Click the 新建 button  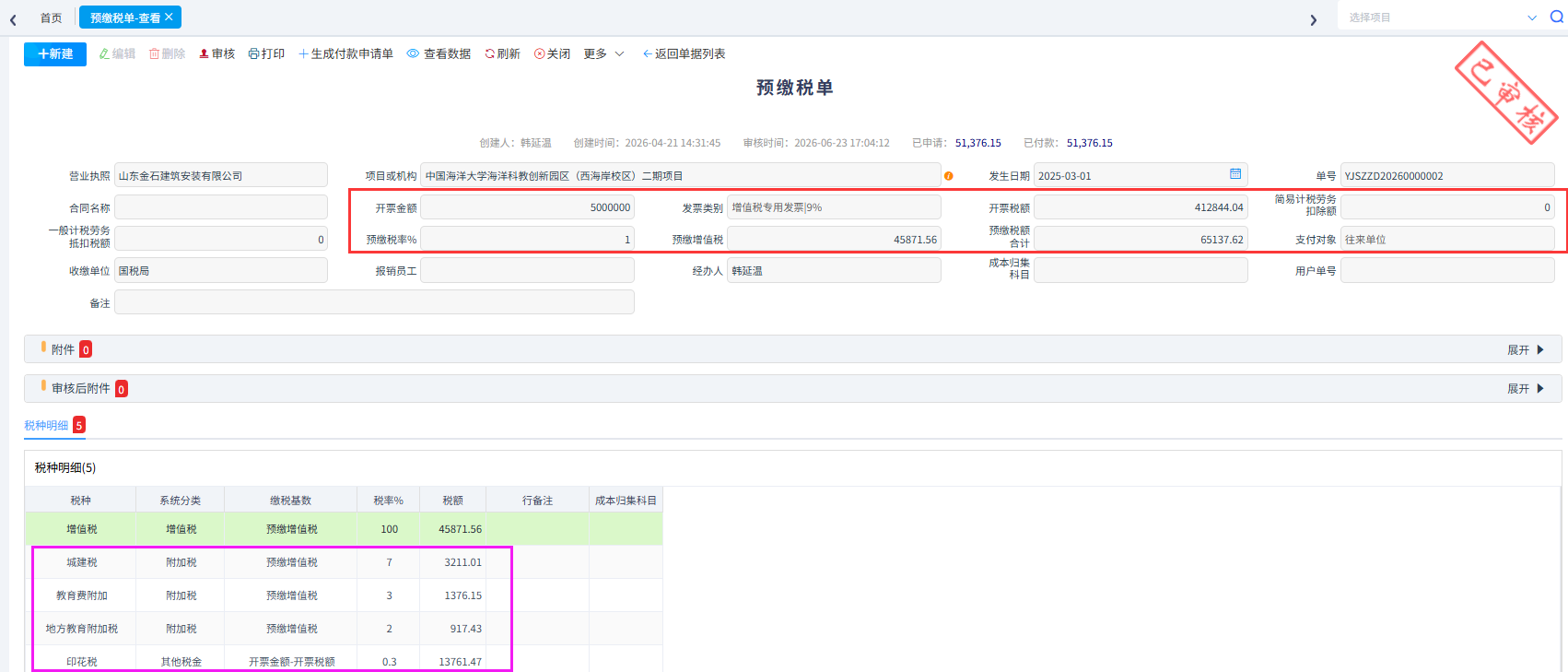[x=55, y=54]
